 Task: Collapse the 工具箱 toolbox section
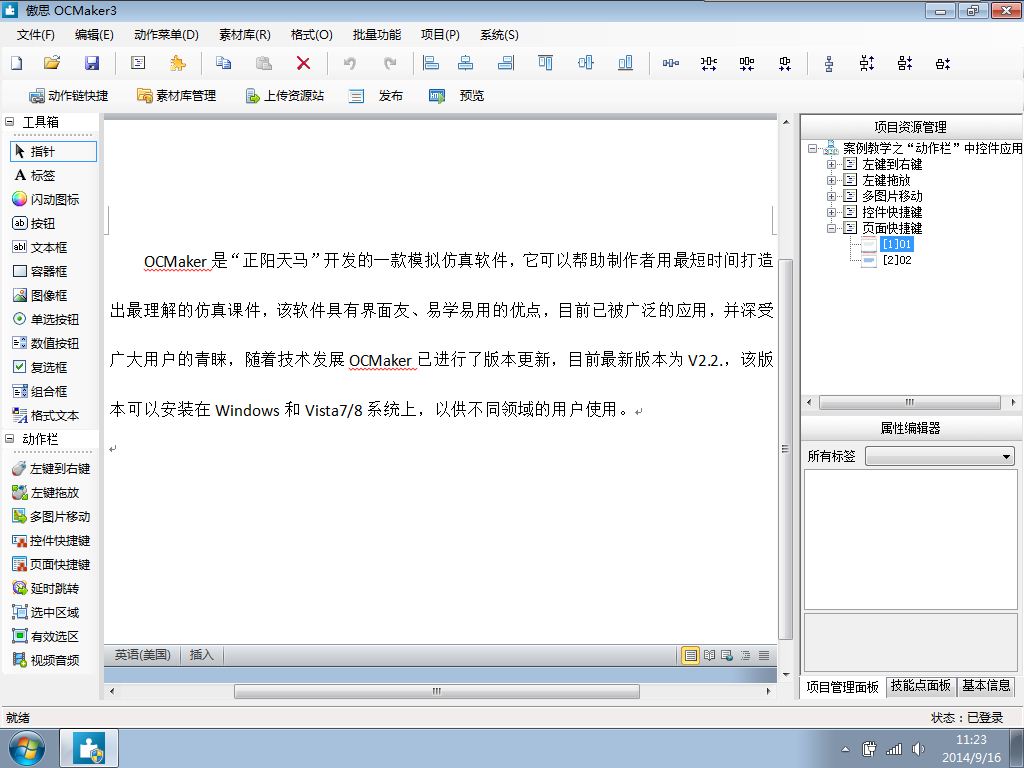pos(10,121)
